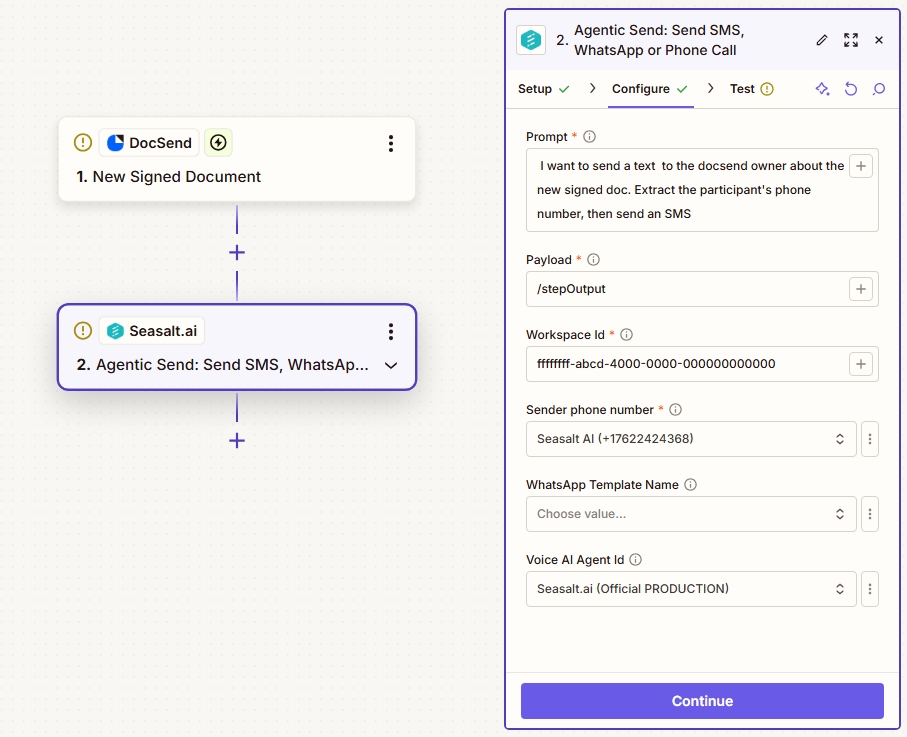The height and width of the screenshot is (737, 907).
Task: Open the Test tab
Action: 744,89
